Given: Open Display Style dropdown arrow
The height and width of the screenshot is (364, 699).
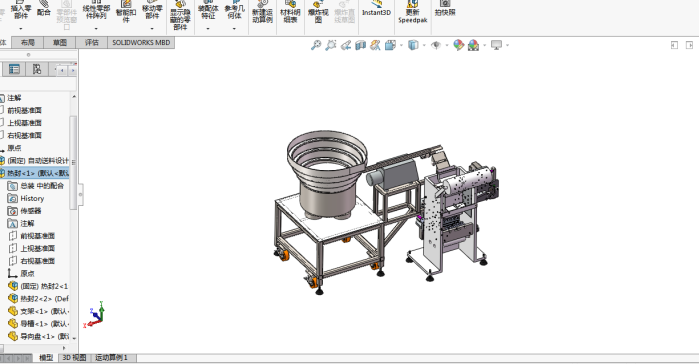Looking at the screenshot, I should 424,45.
